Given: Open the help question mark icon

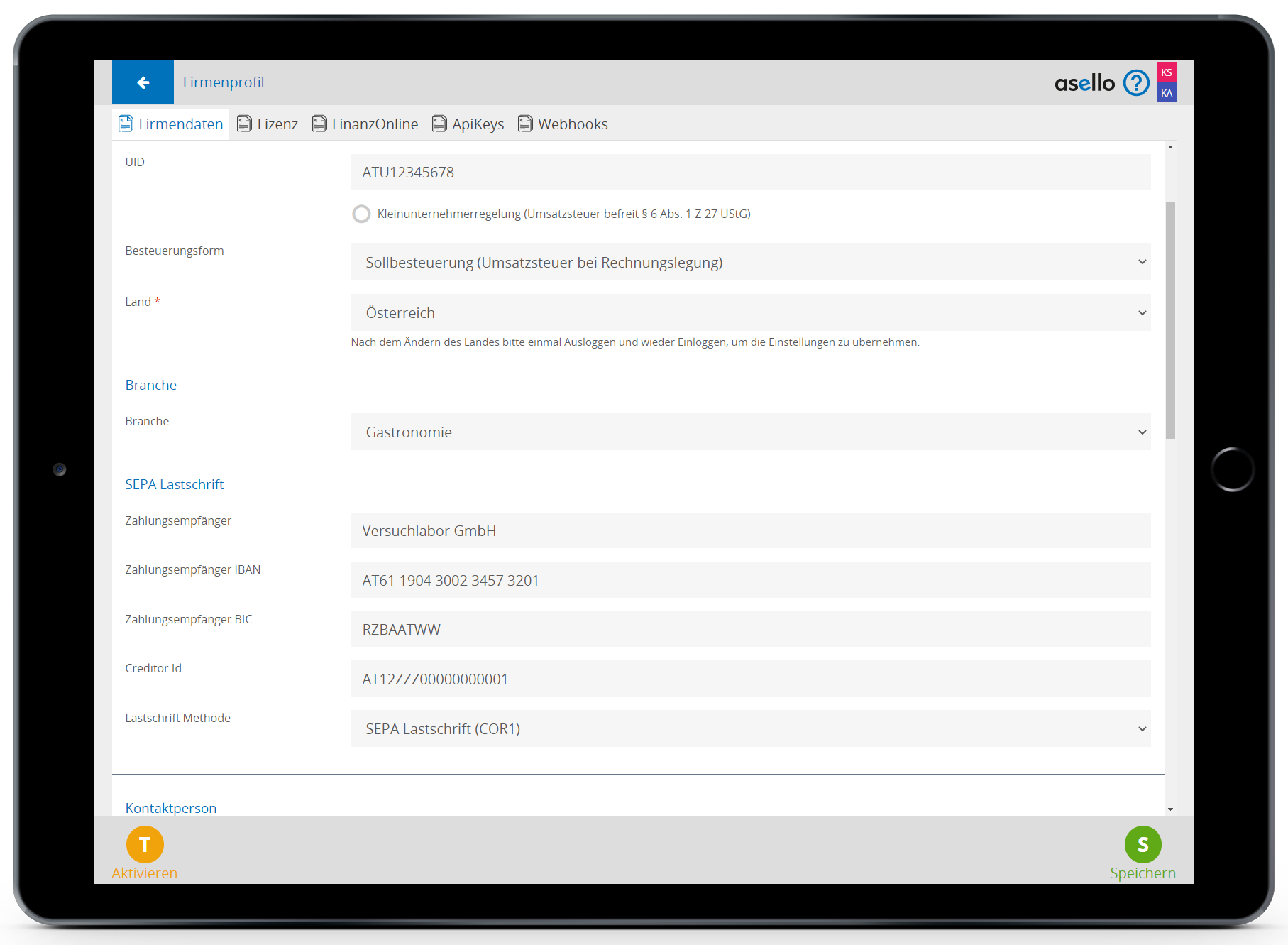Looking at the screenshot, I should point(1135,83).
